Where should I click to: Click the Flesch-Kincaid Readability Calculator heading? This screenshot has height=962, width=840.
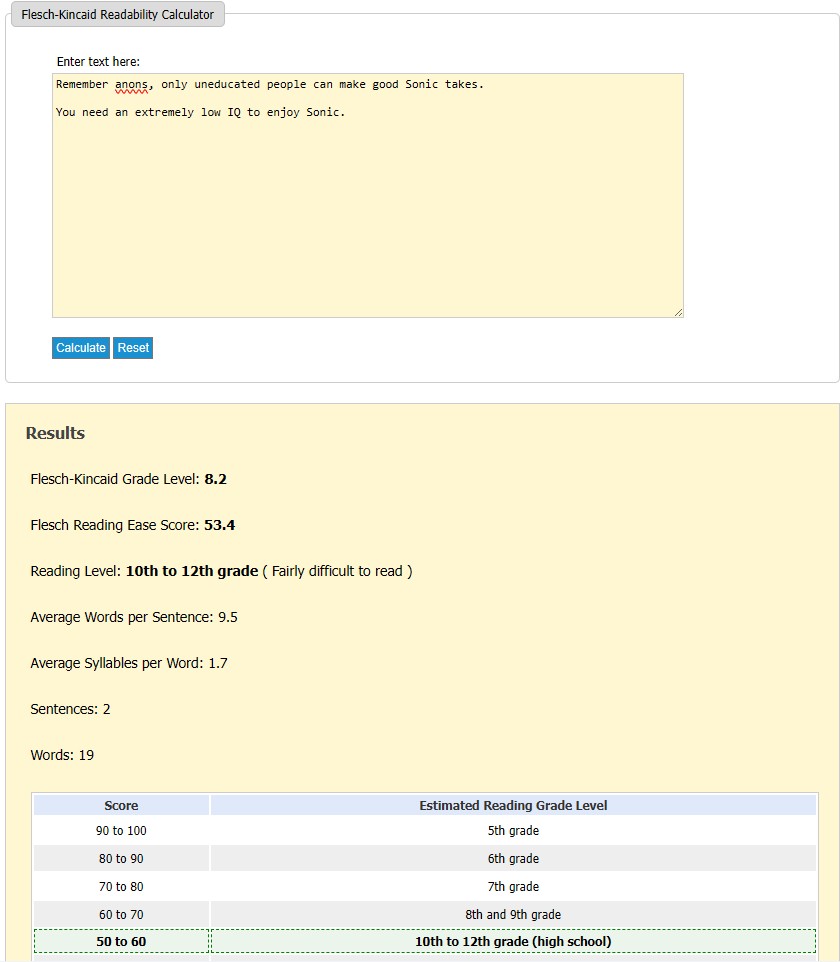click(x=118, y=15)
